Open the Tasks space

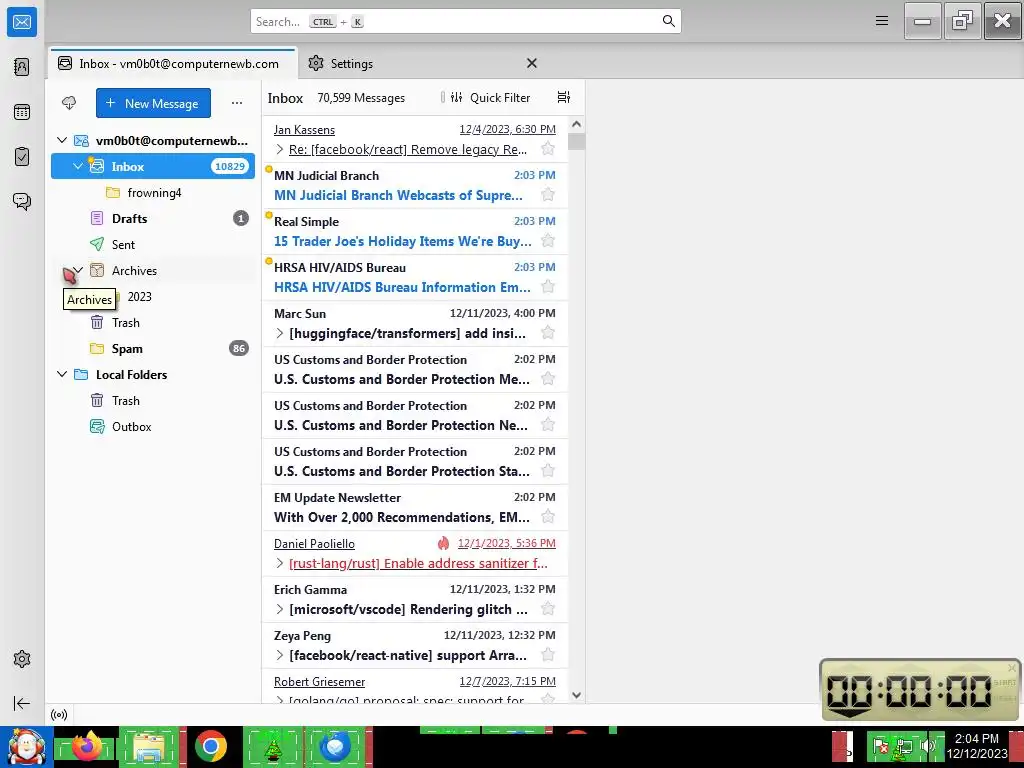(x=22, y=157)
